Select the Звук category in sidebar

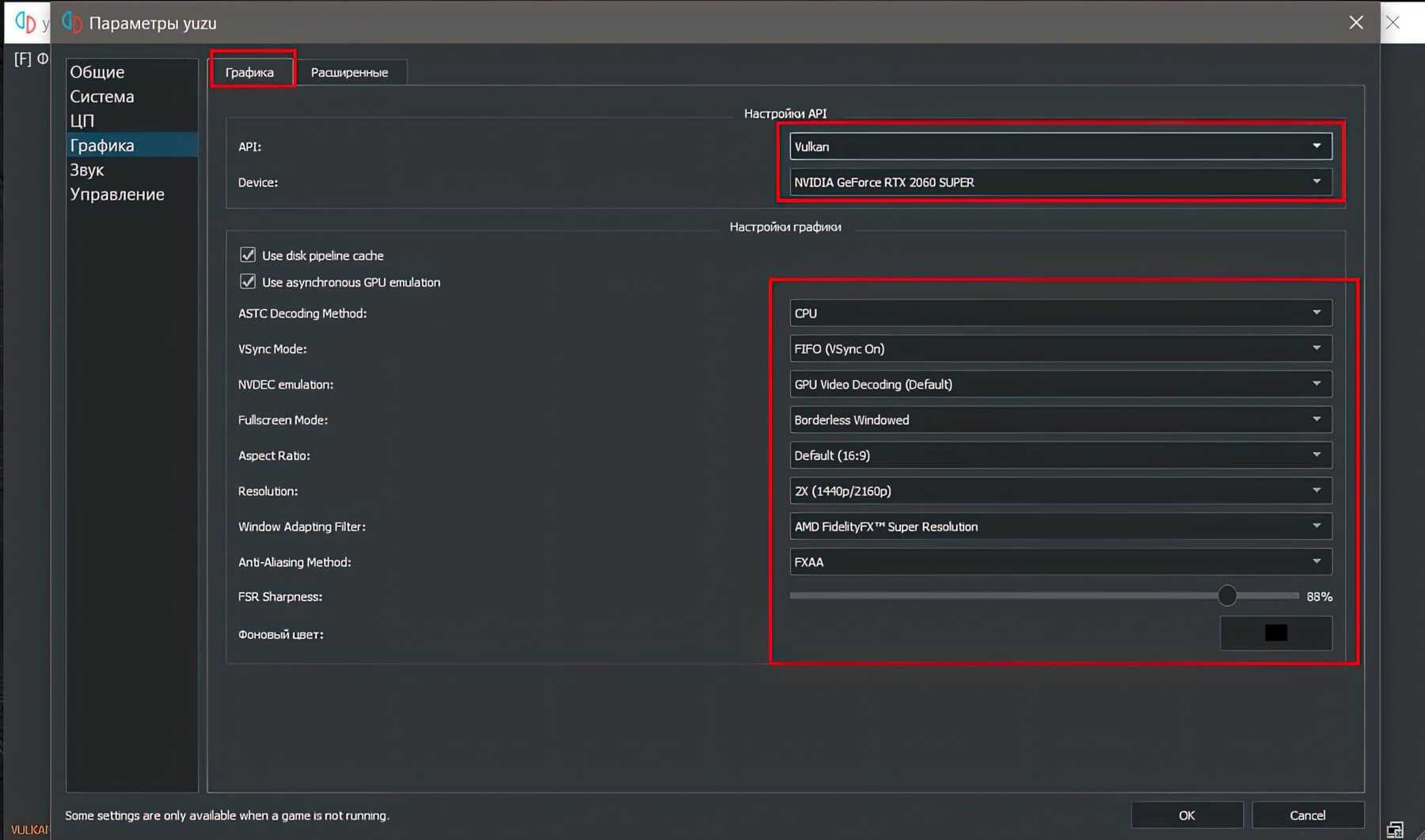pos(87,169)
